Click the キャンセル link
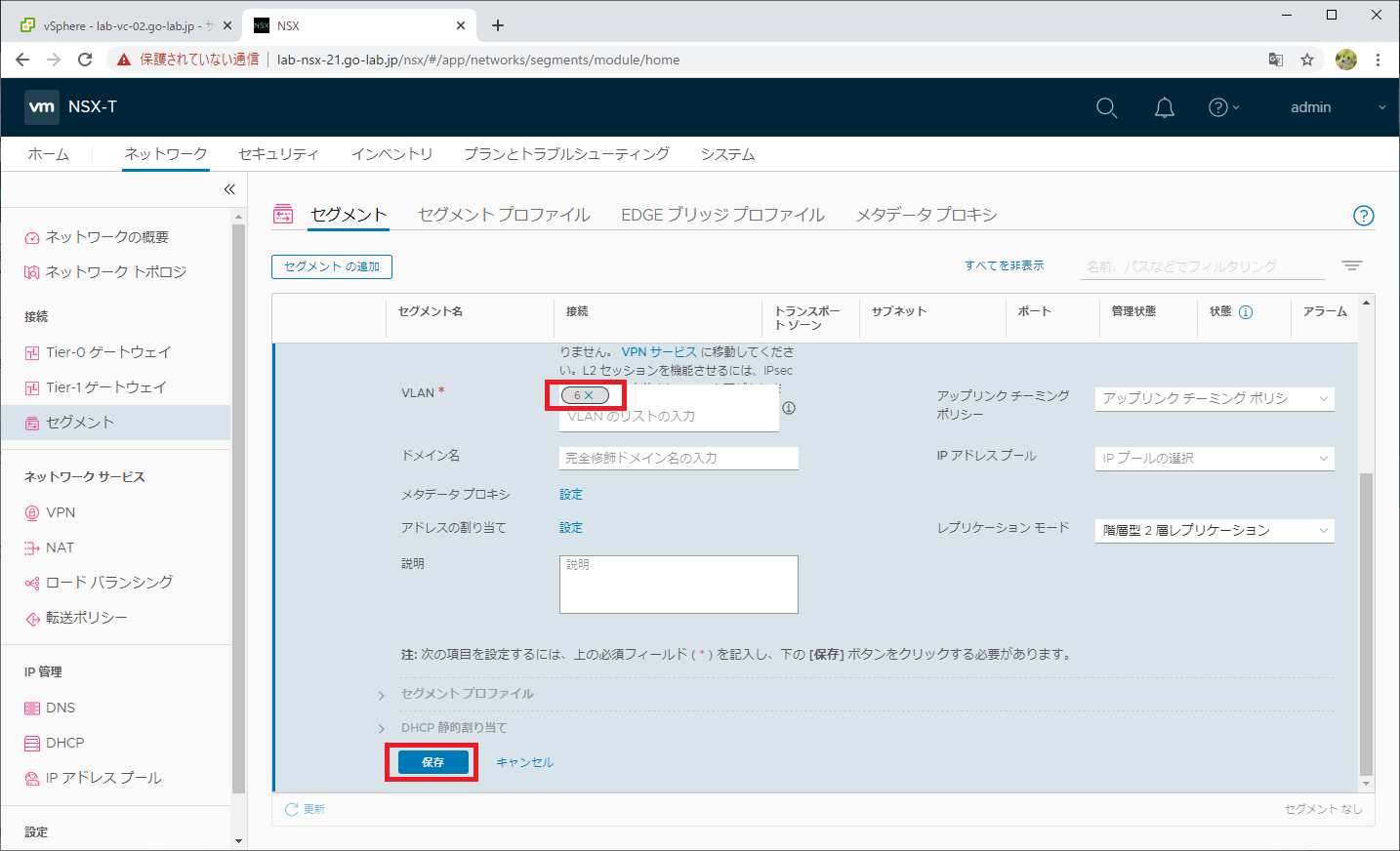 tap(525, 762)
